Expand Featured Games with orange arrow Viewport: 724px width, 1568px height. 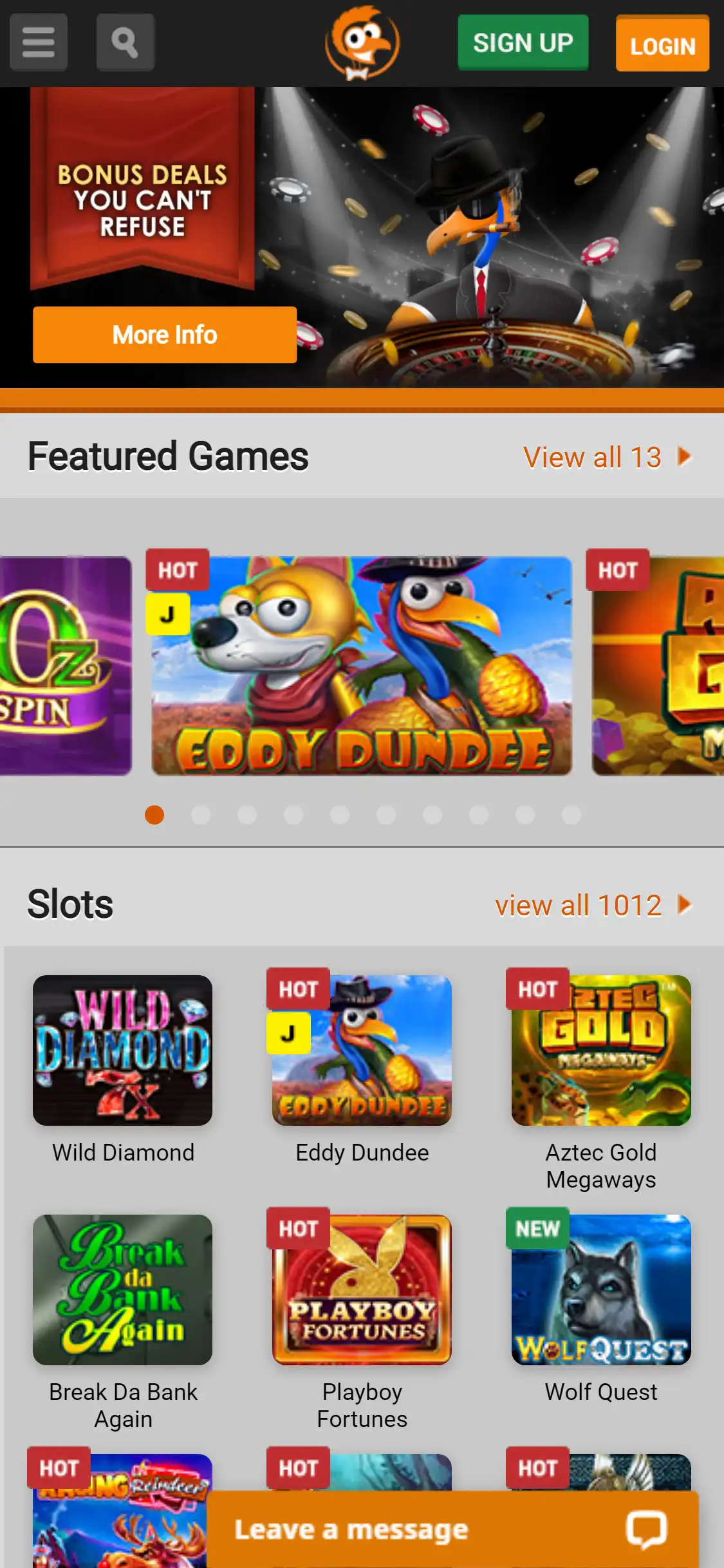tap(685, 457)
